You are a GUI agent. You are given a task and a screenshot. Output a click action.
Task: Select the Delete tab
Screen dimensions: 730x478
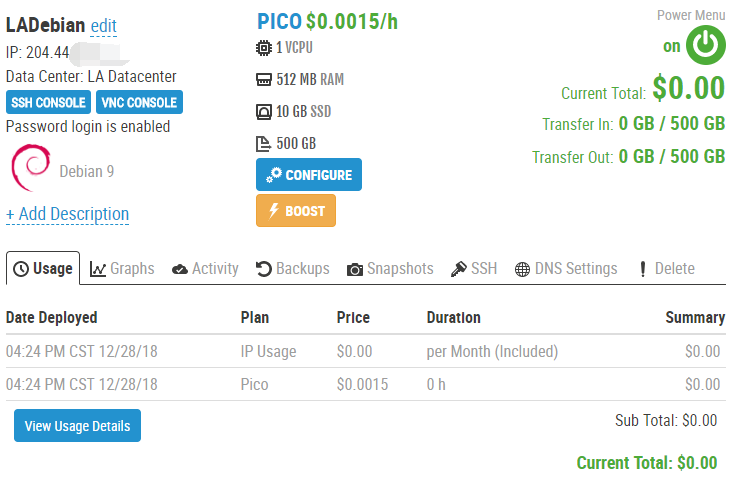tap(666, 268)
